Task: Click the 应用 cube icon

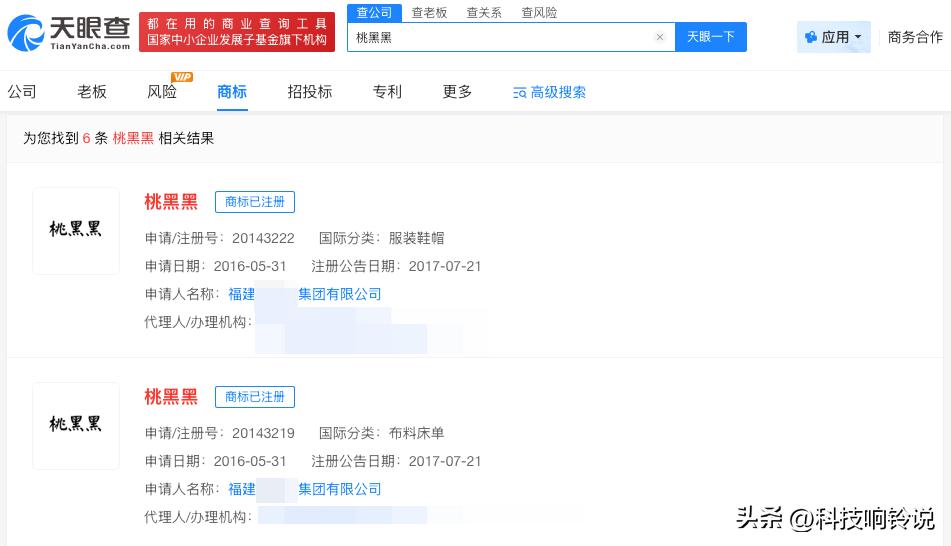Action: point(810,37)
